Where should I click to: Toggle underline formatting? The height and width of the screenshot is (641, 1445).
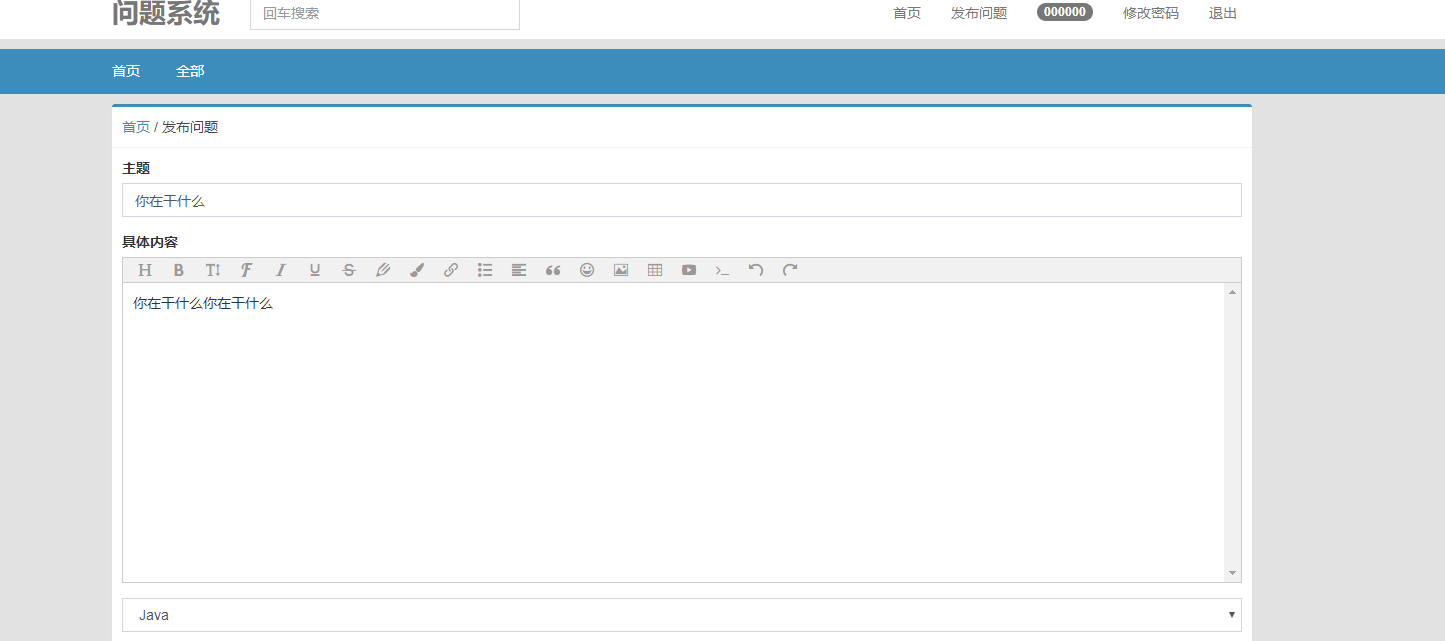[x=315, y=270]
